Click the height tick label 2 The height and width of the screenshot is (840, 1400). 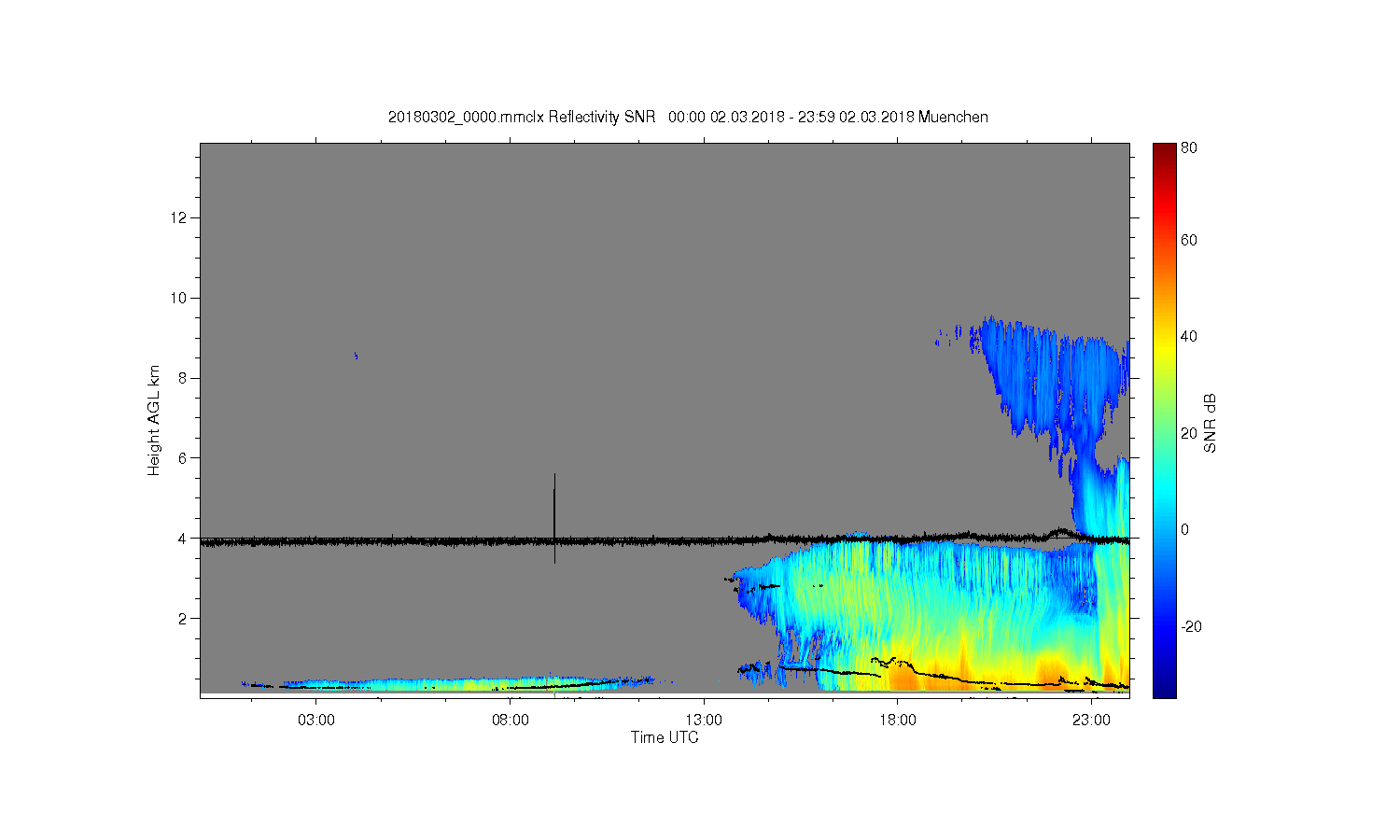(x=184, y=619)
